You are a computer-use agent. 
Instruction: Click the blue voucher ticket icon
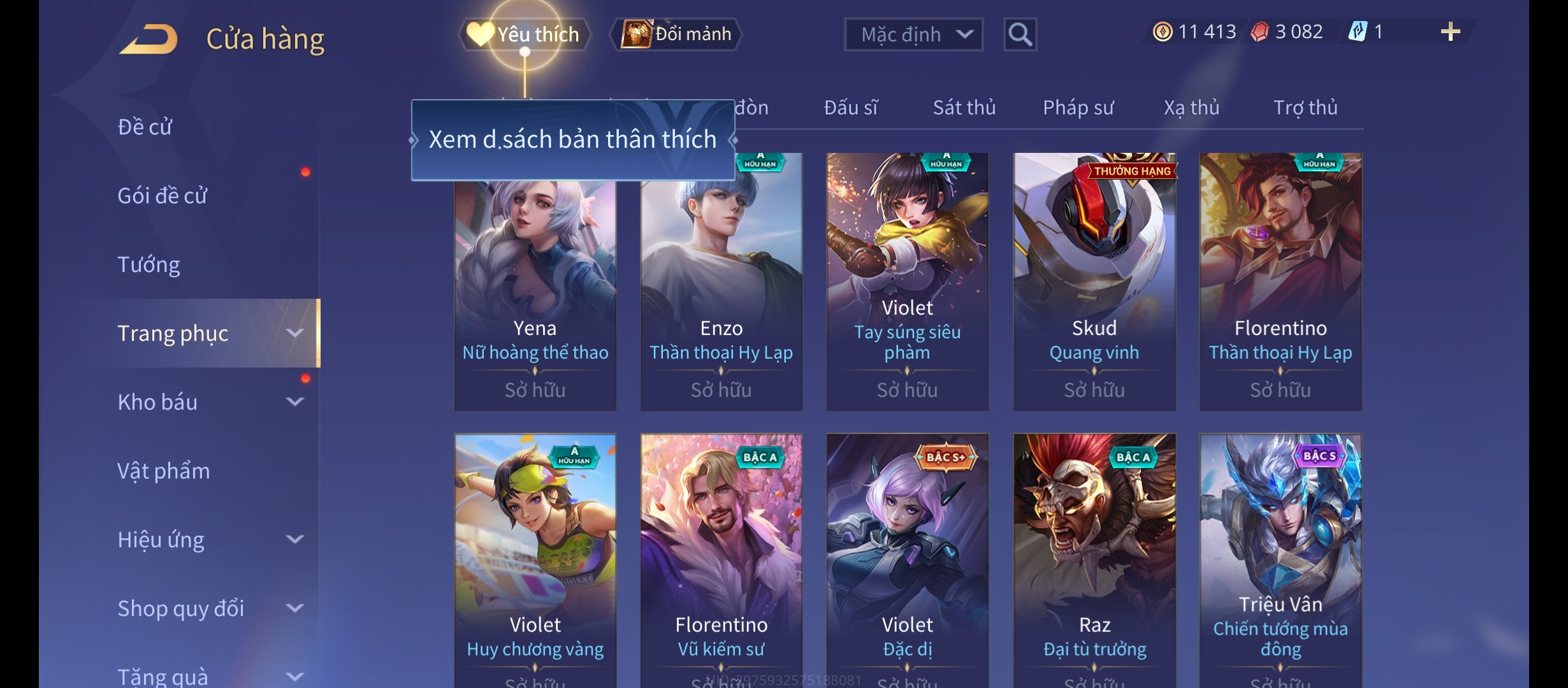(x=1358, y=31)
